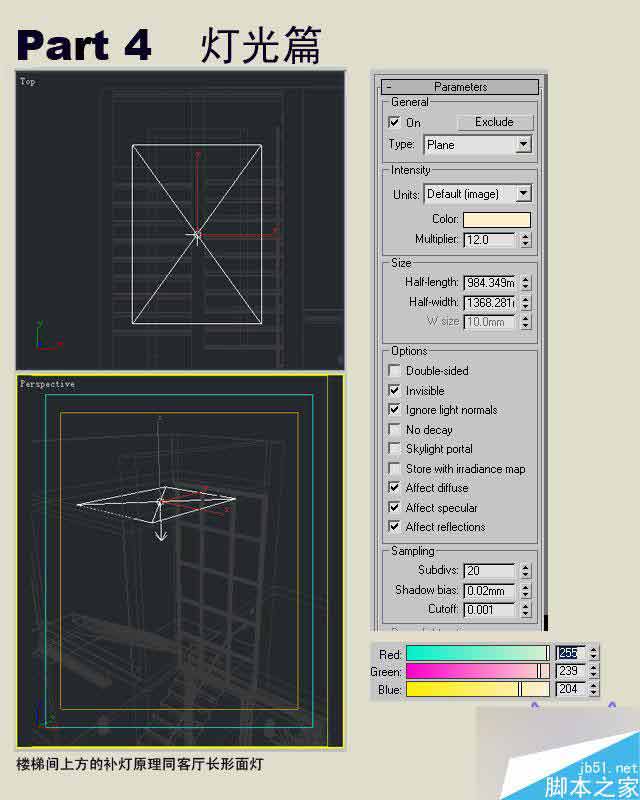Toggle the Invisible checkbox

click(x=394, y=390)
